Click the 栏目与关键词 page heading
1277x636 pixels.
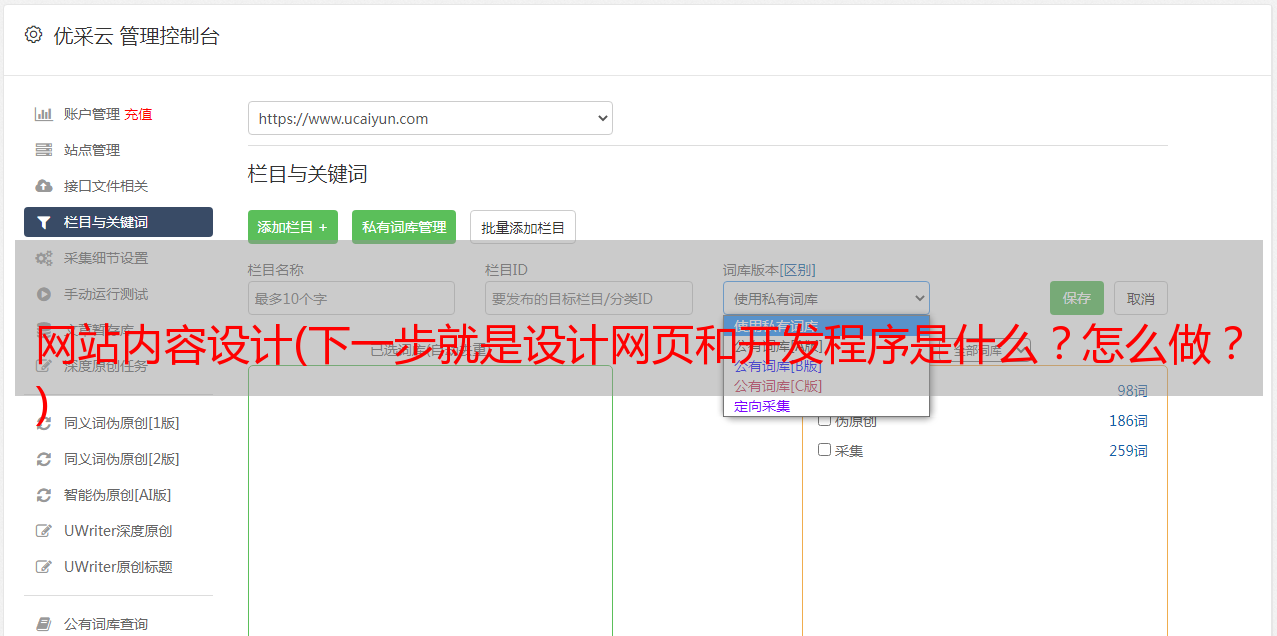308,174
